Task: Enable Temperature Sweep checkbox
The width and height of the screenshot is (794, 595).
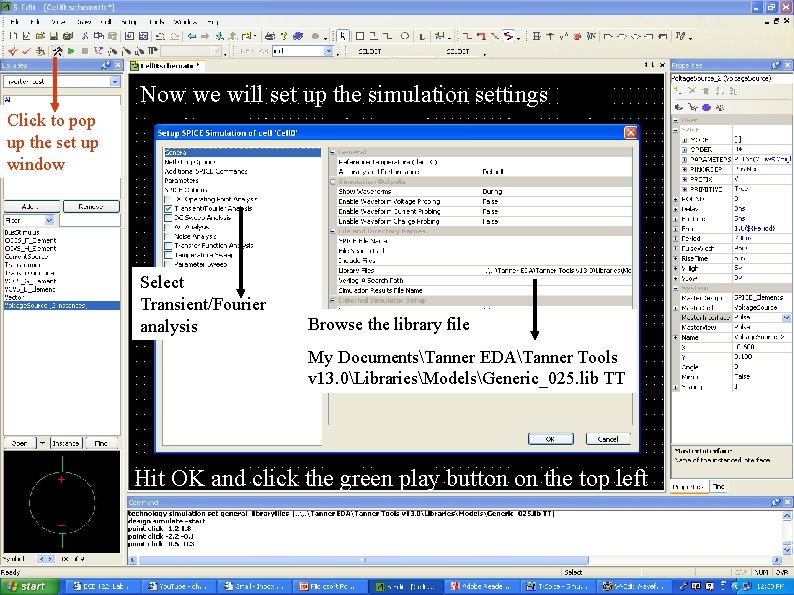Action: pos(168,255)
